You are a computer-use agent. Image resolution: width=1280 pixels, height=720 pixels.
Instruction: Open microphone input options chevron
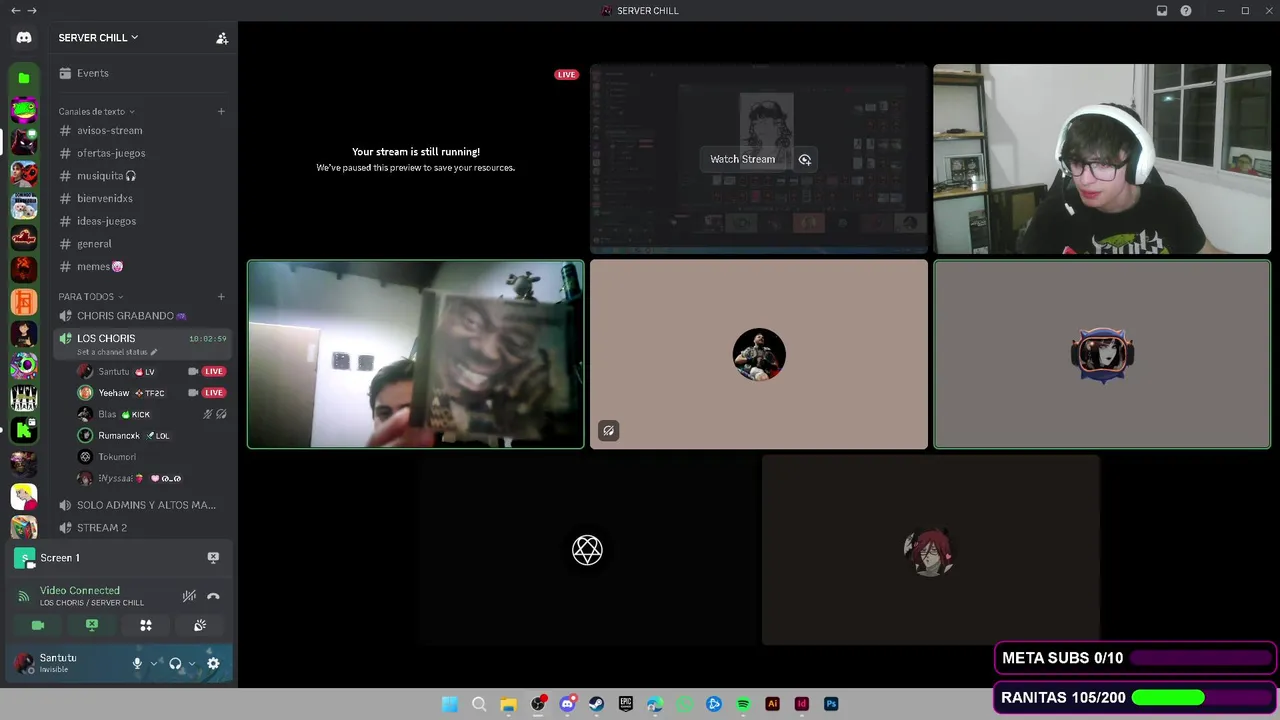point(153,663)
